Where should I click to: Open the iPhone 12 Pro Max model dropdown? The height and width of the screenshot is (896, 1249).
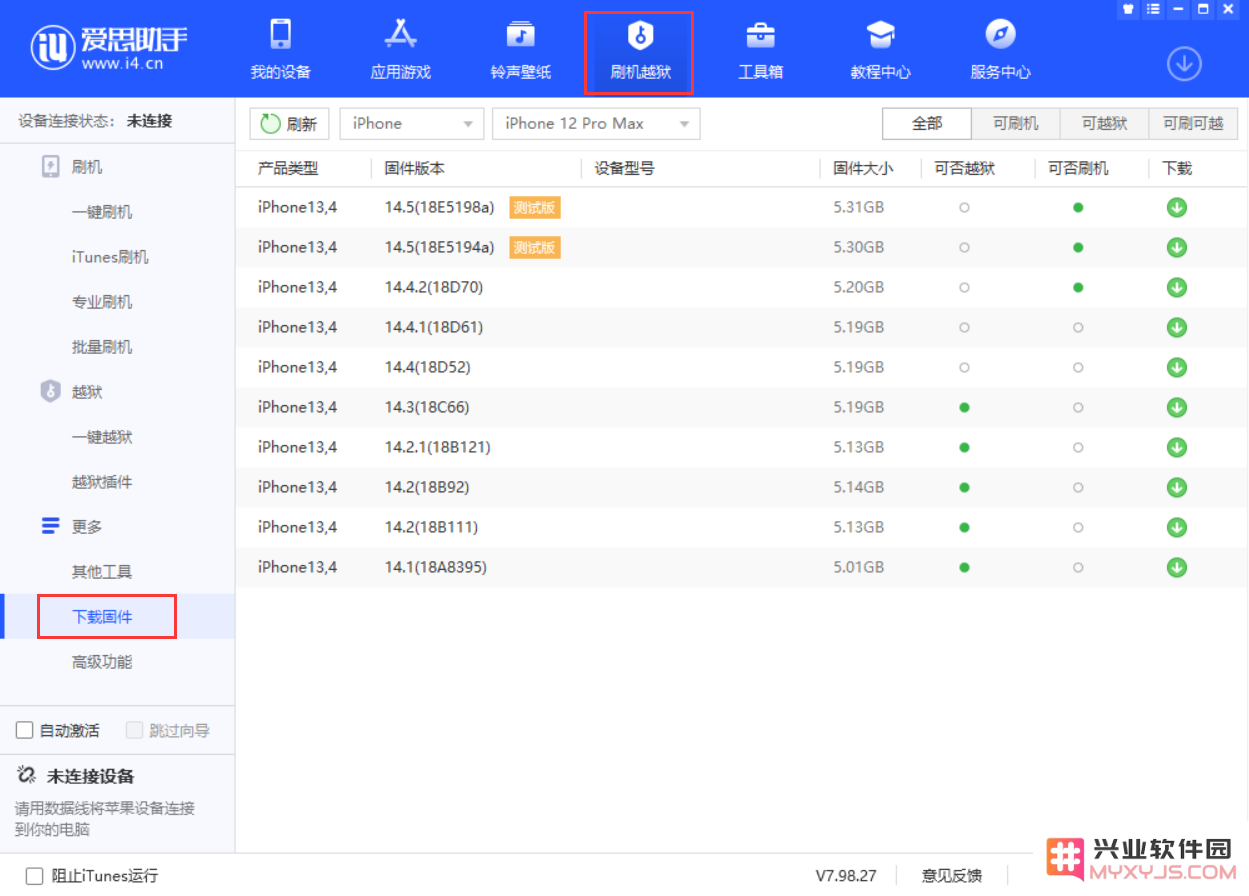pyautogui.click(x=596, y=124)
